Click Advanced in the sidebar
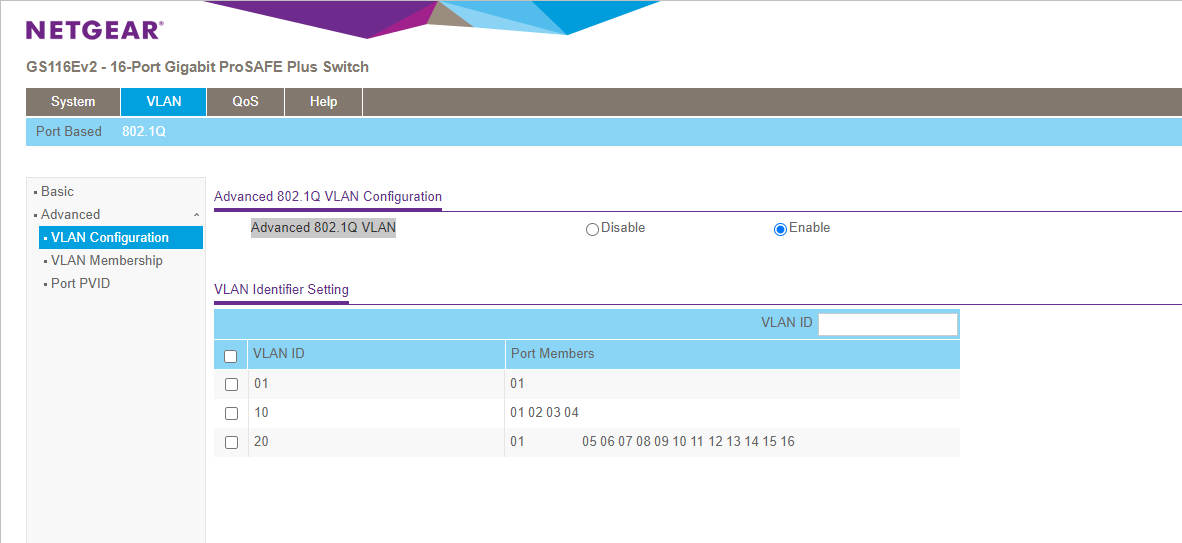The image size is (1182, 543). click(70, 214)
